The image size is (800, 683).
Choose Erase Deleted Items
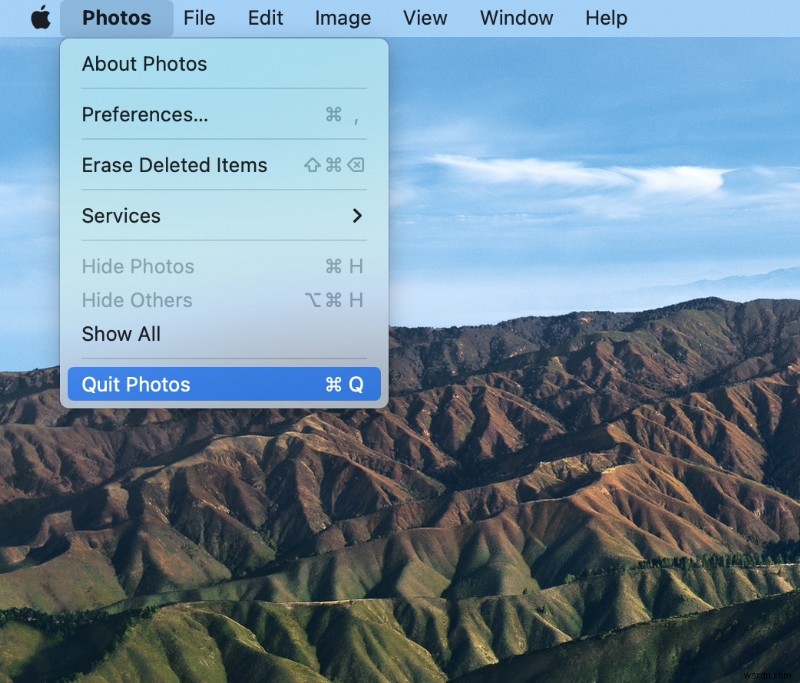click(173, 165)
